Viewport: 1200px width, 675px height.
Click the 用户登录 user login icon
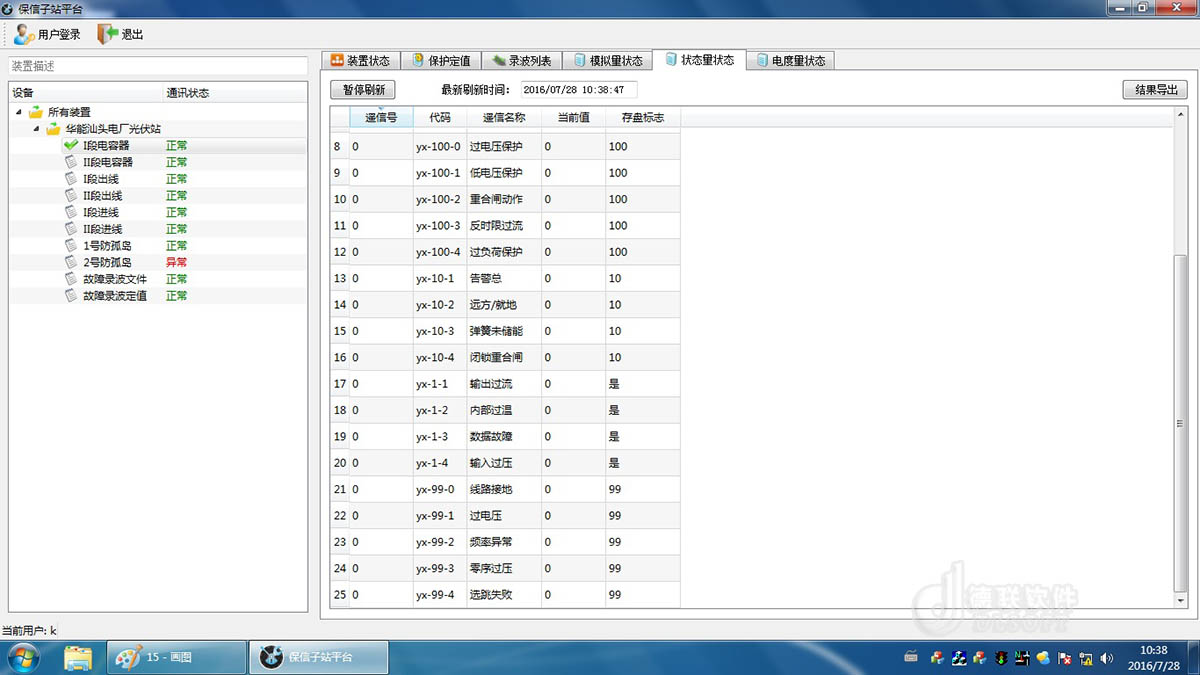(x=24, y=34)
